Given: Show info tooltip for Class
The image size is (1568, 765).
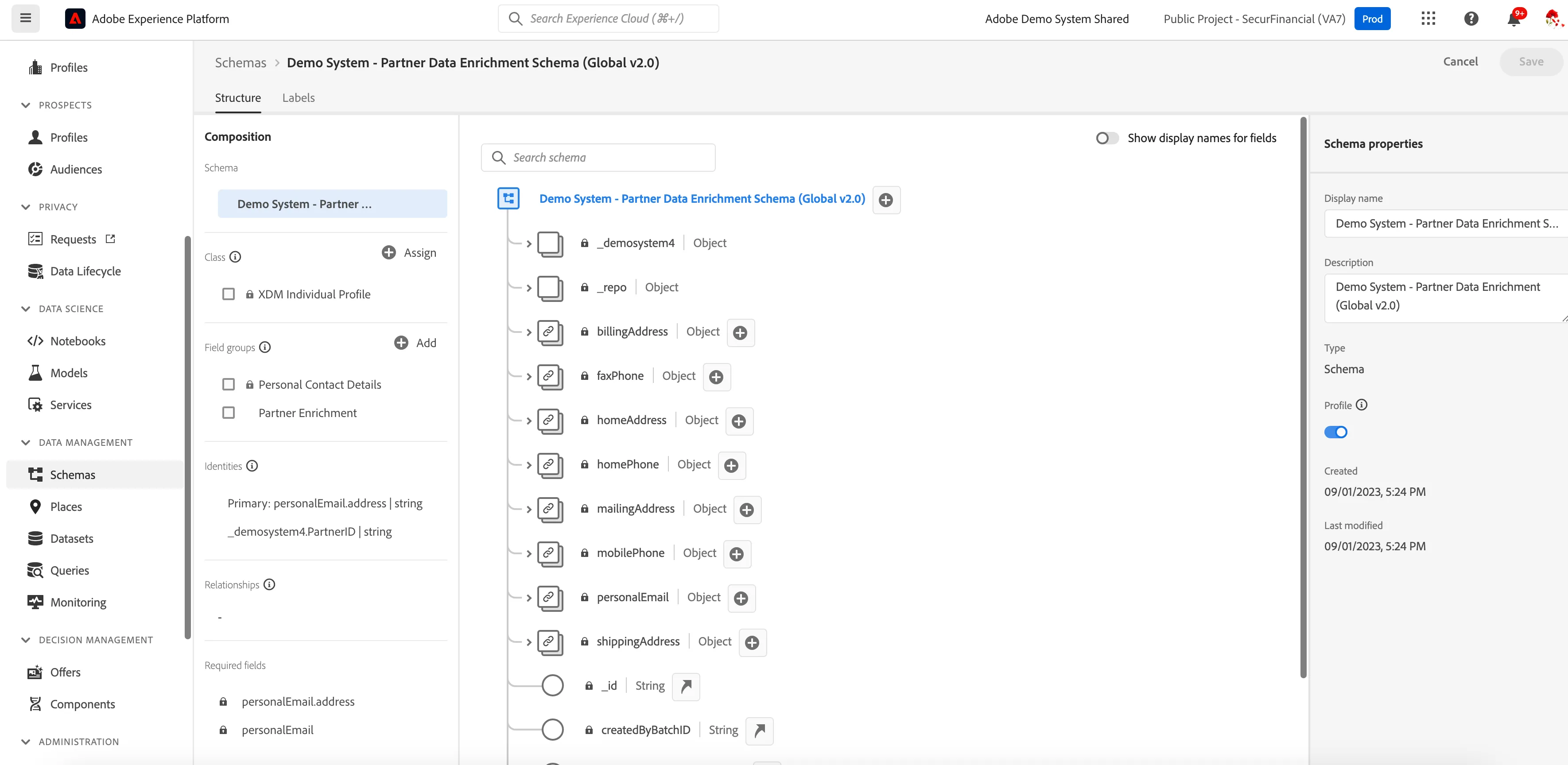Looking at the screenshot, I should 236,257.
